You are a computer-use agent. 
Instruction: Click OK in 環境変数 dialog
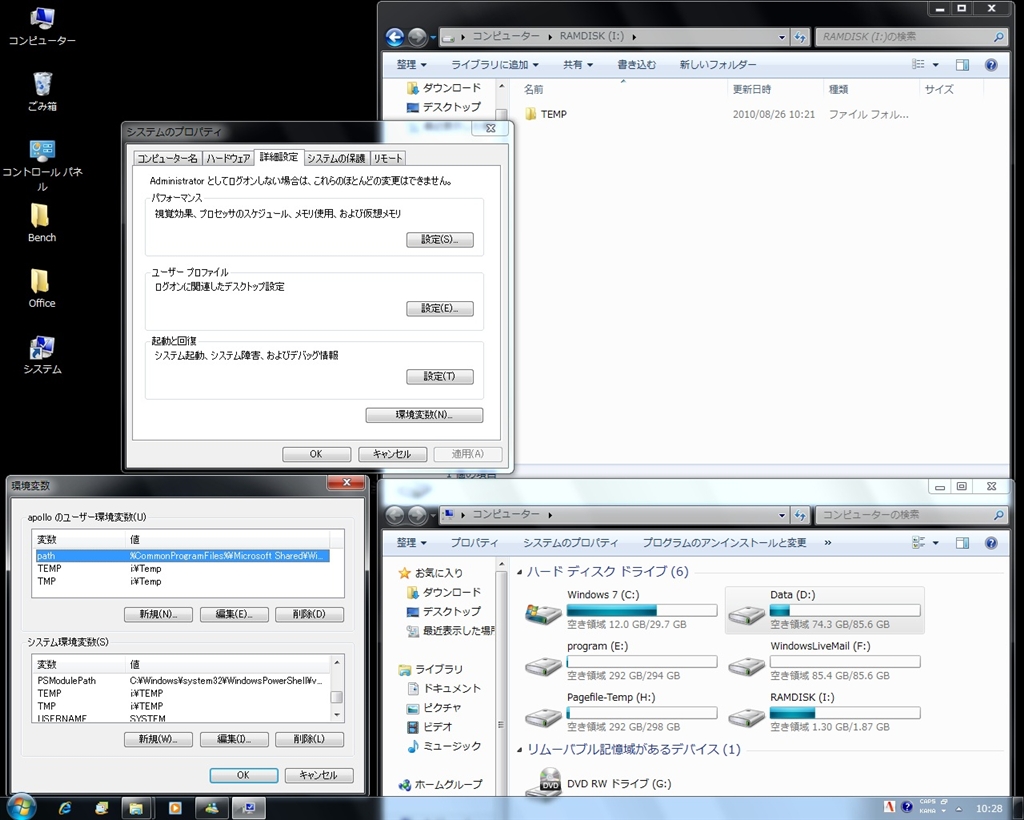243,775
